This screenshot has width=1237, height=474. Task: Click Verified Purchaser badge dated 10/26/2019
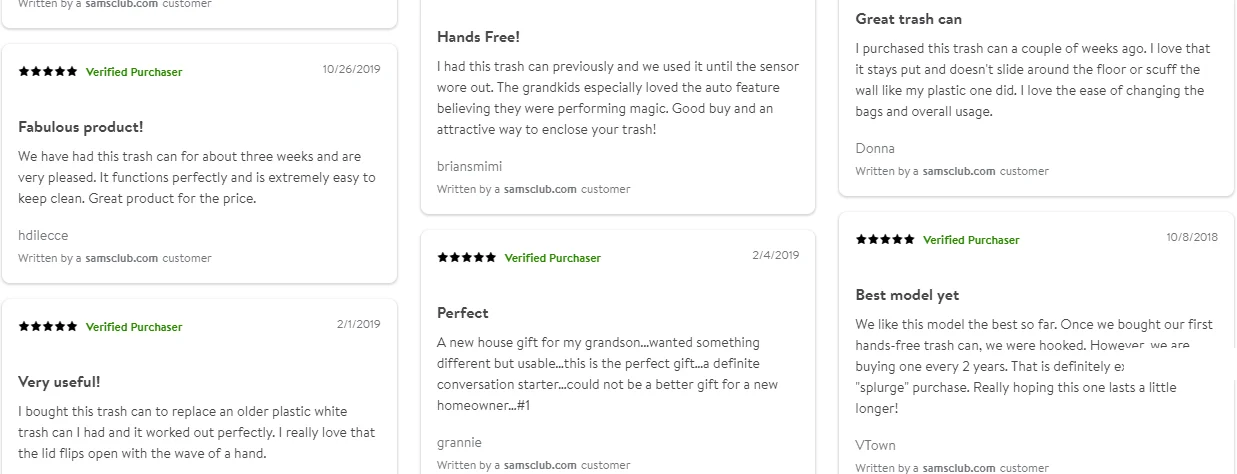[x=134, y=72]
